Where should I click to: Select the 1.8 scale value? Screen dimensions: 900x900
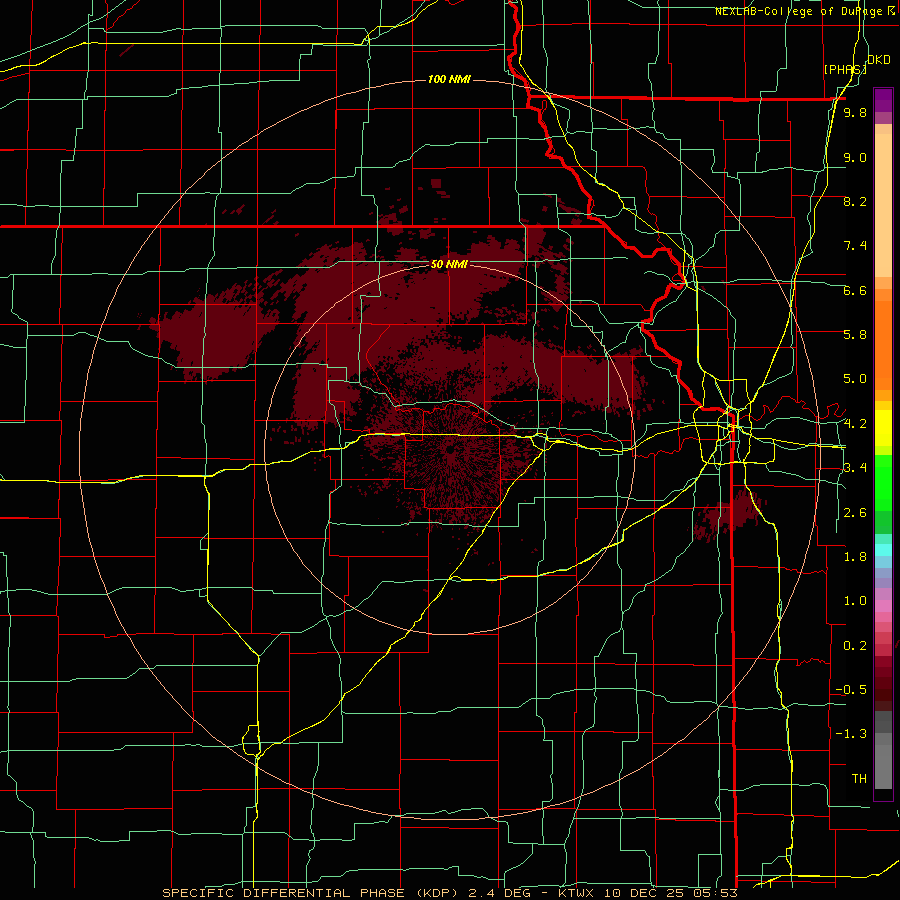coord(855,557)
